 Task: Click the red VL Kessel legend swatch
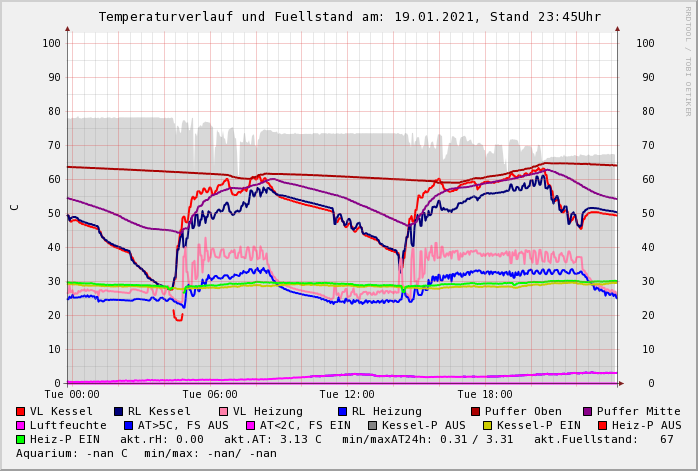point(21,411)
